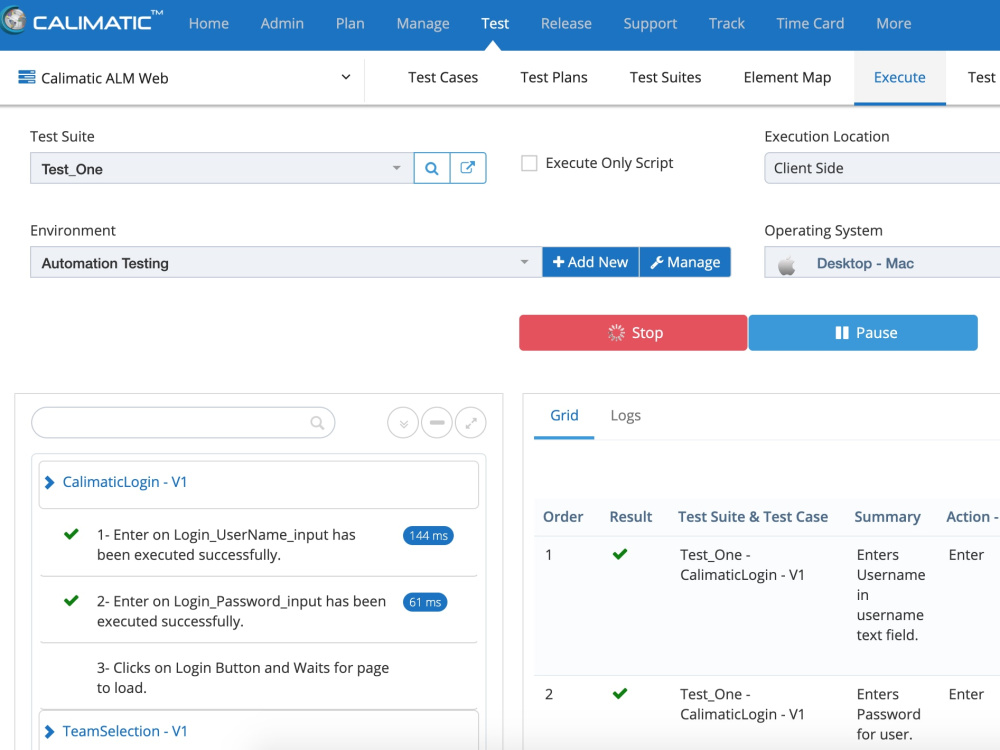Open the Manage menu in top navigation
This screenshot has height=750, width=1000.
click(423, 24)
